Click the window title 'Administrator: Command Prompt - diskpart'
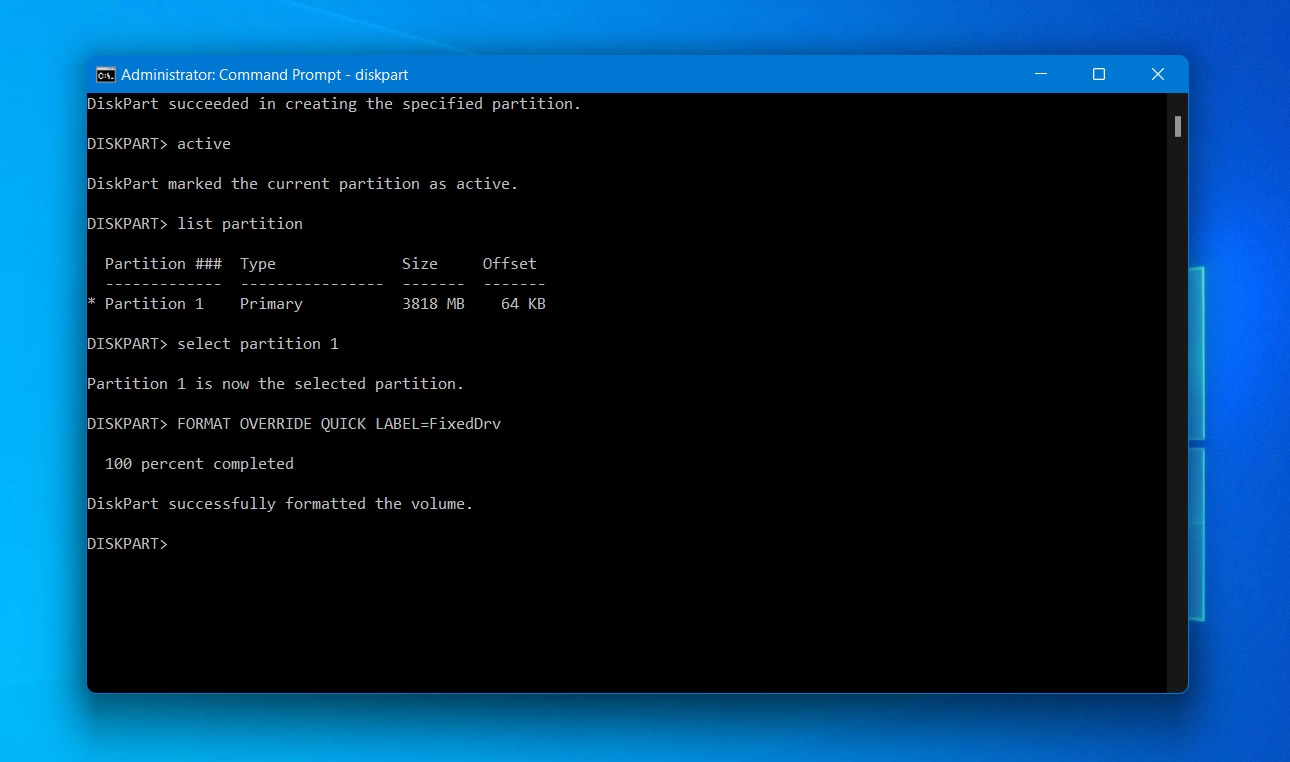The image size is (1290, 762). click(x=265, y=75)
